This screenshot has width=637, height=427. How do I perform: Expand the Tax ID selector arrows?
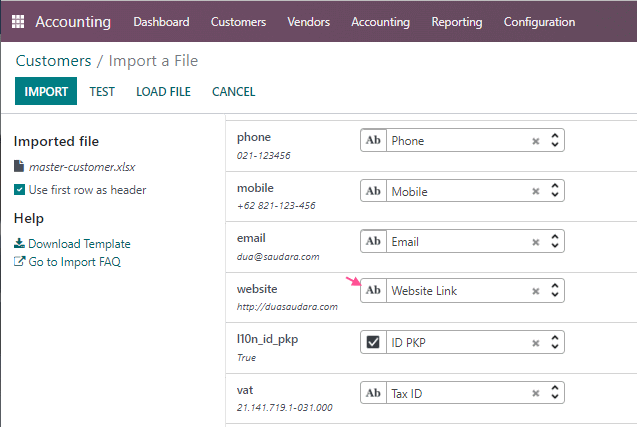click(x=555, y=393)
